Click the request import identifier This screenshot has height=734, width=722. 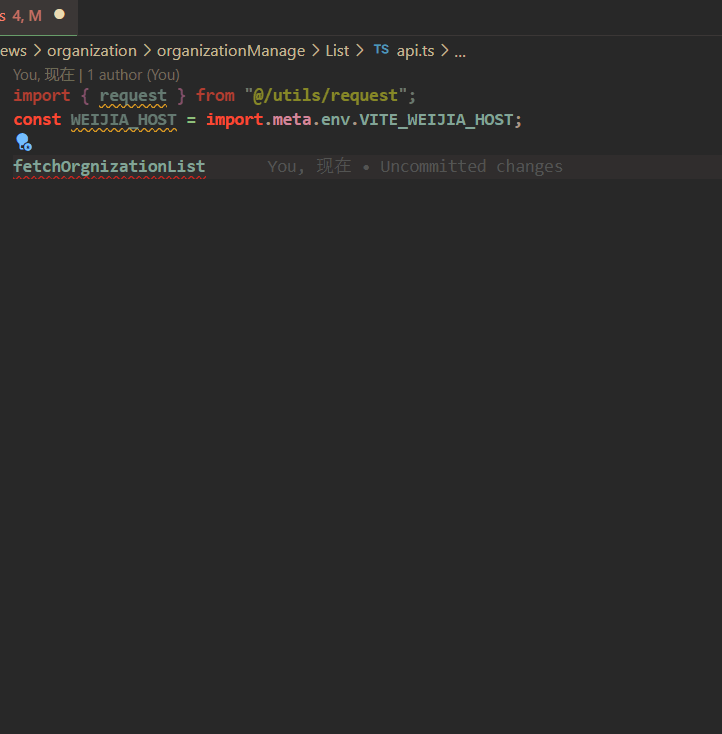pyautogui.click(x=133, y=96)
